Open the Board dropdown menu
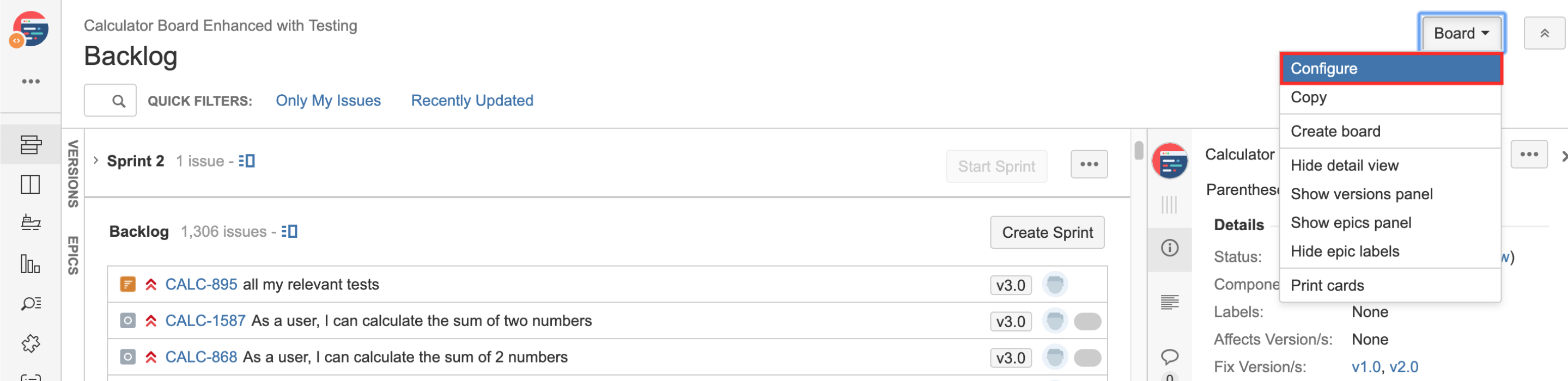1568x381 pixels. (1461, 33)
